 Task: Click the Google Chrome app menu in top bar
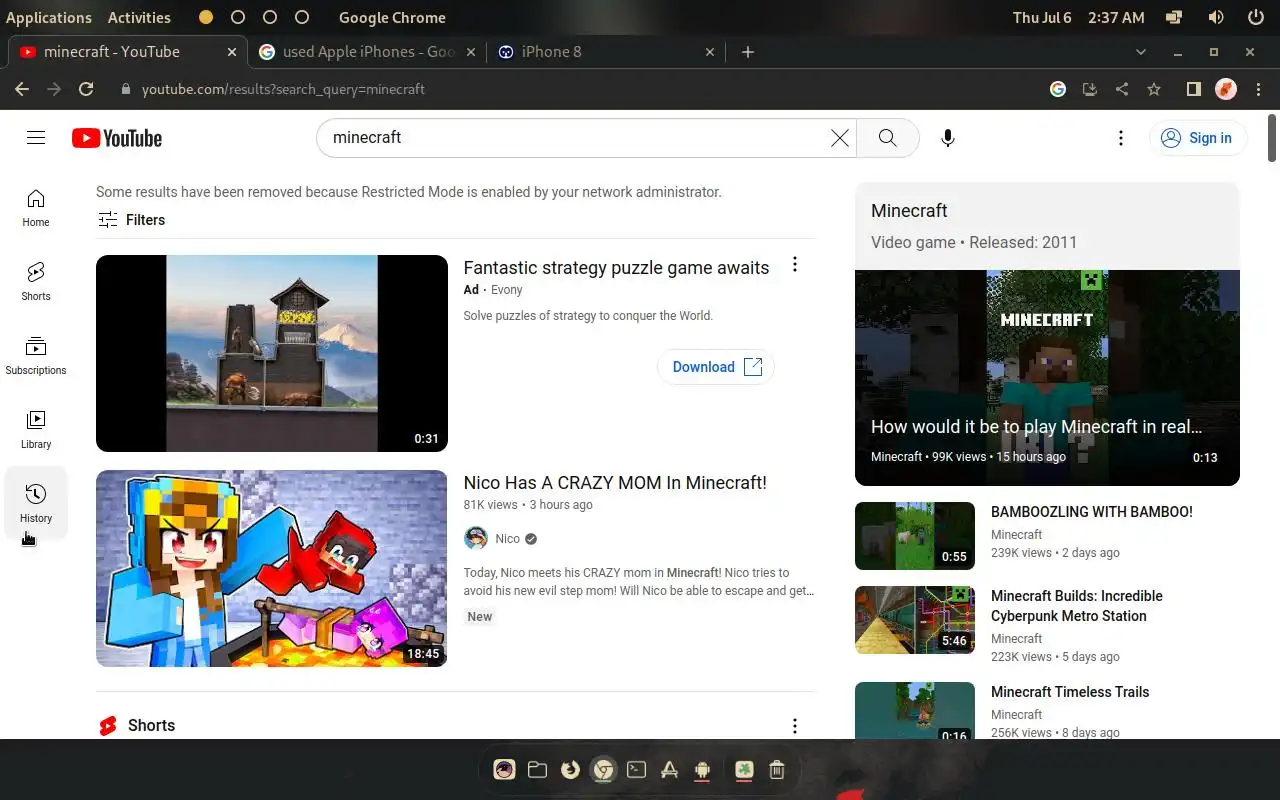(x=392, y=17)
